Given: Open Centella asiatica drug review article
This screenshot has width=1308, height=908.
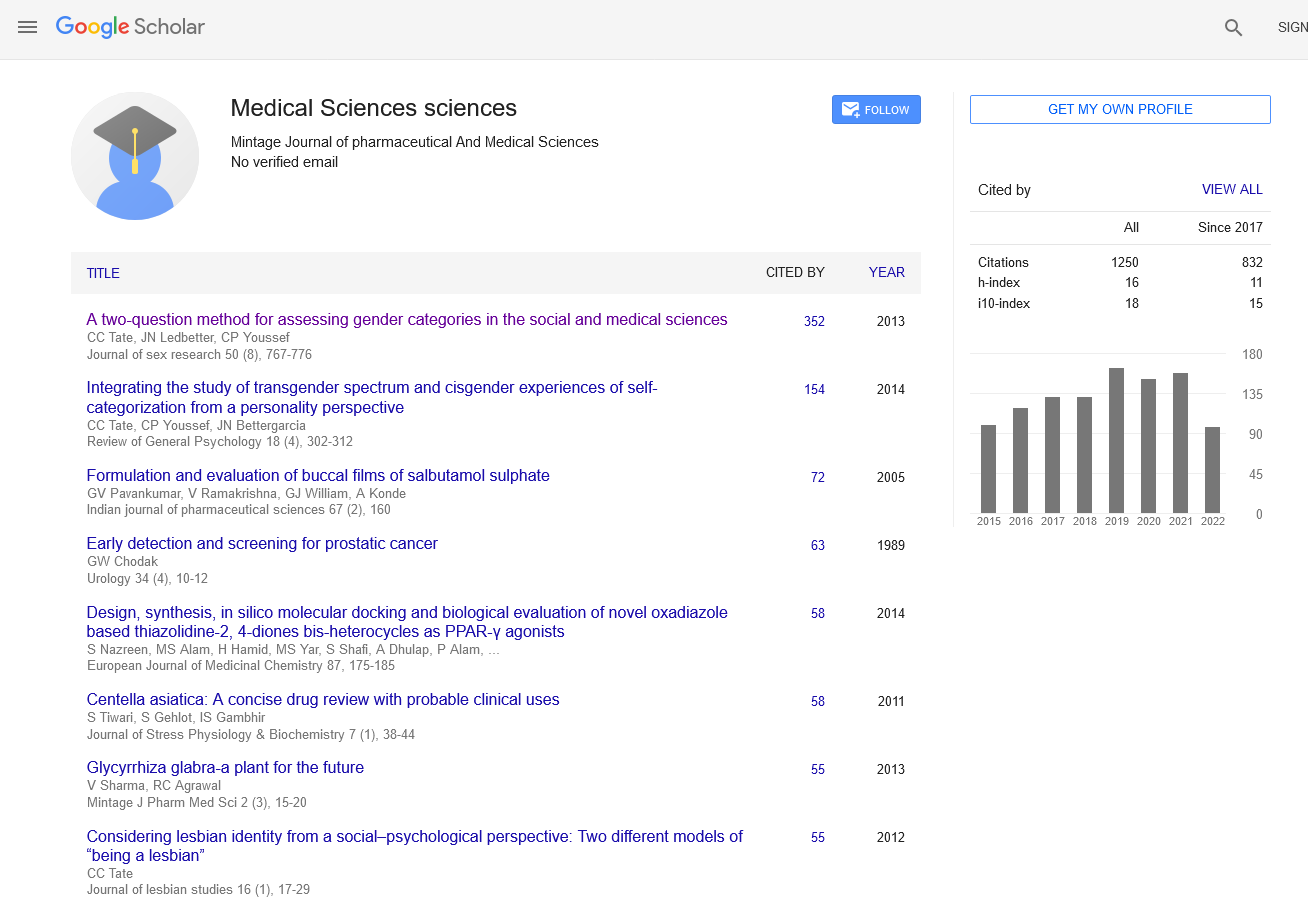Looking at the screenshot, I should (323, 700).
